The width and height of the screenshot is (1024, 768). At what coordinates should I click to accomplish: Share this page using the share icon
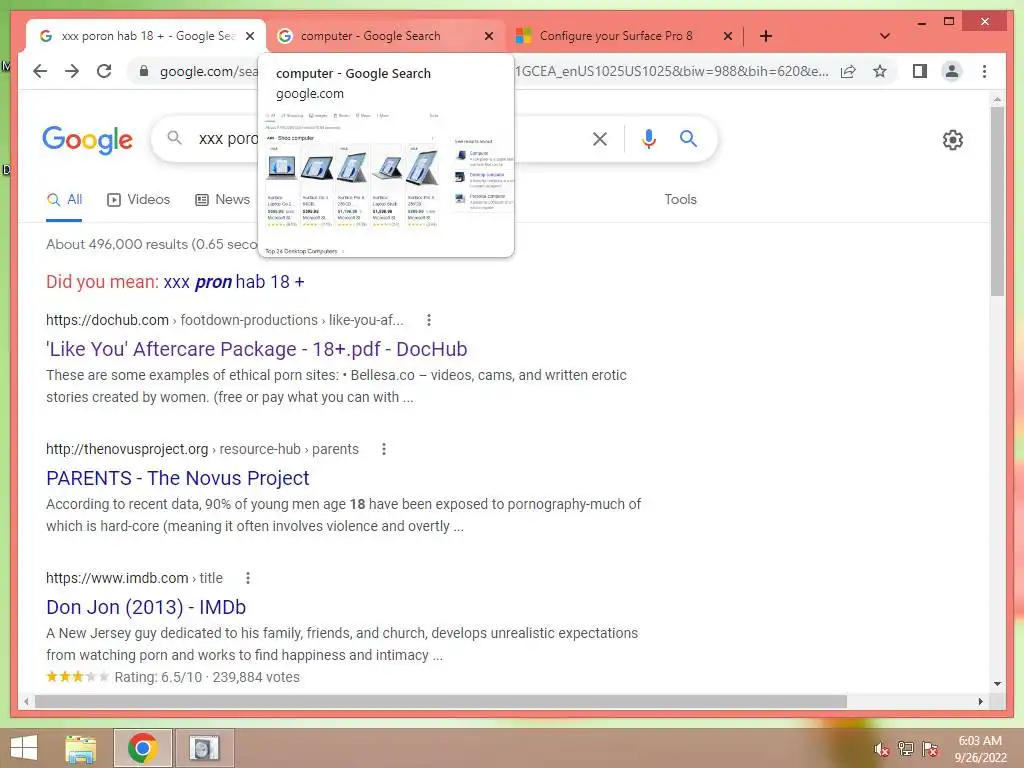coord(848,71)
